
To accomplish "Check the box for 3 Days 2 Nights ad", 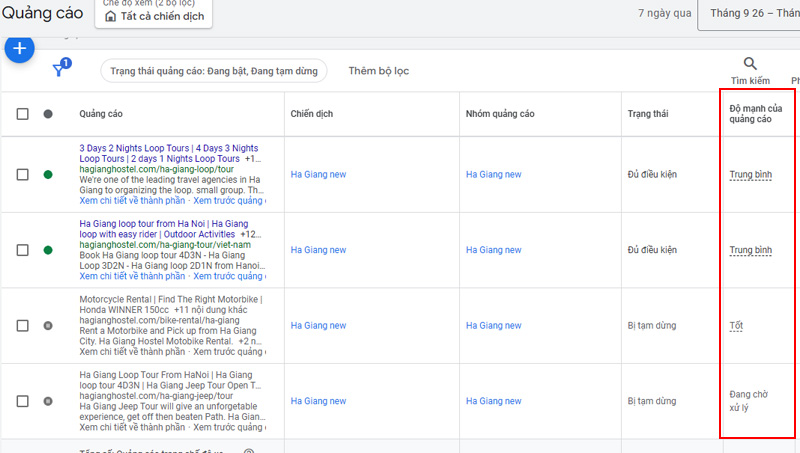I will coord(23,175).
